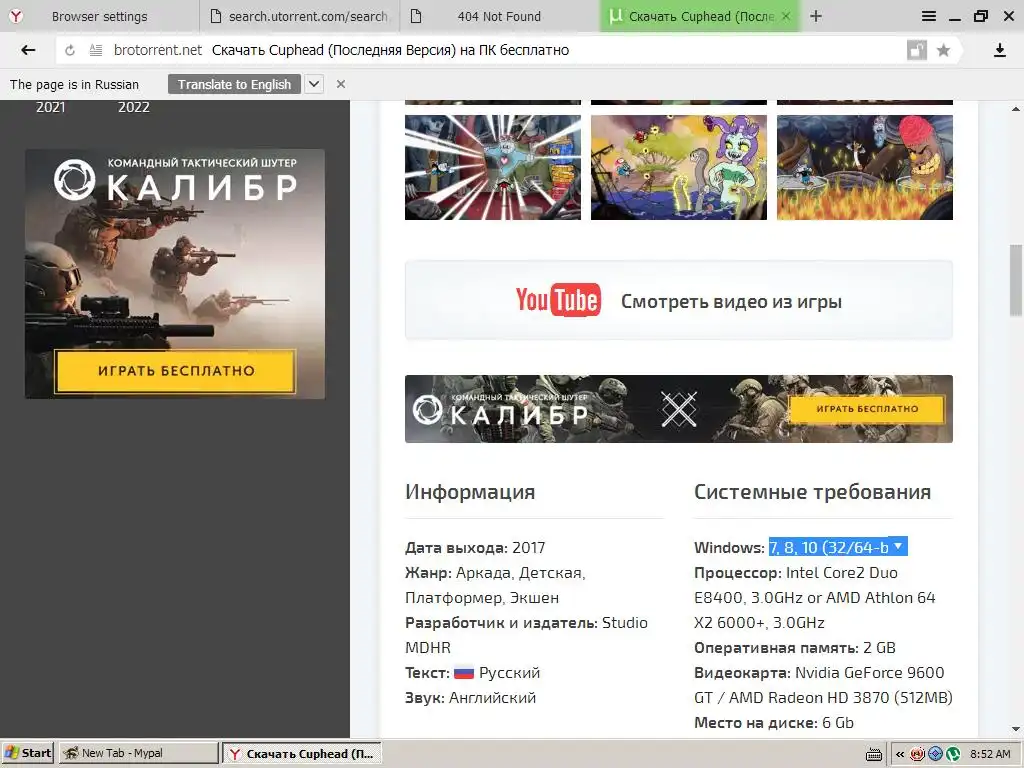
Task: Open the Cuphead heart boss screenshot thumbnail
Action: point(492,167)
